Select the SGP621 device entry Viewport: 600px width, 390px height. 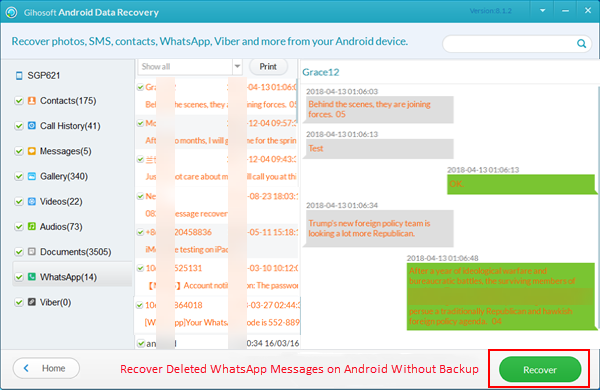tap(44, 75)
